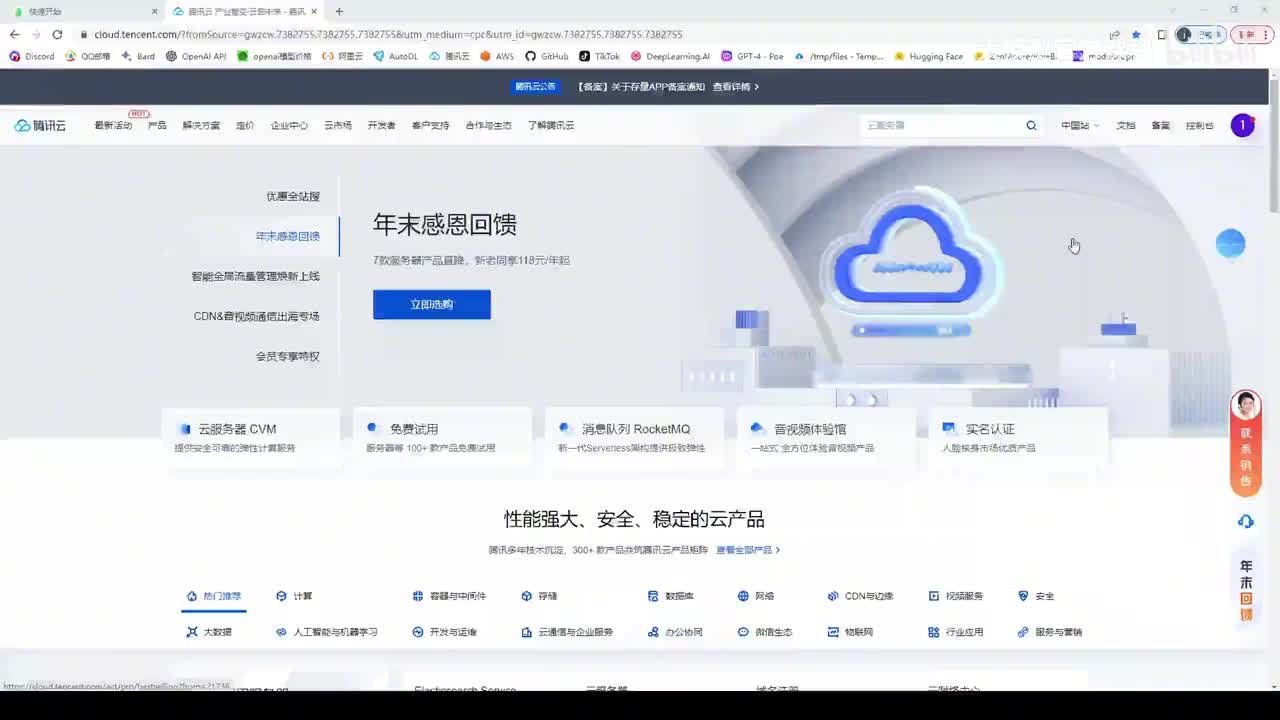Open the 免费试用 card
1280x720 pixels.
(x=443, y=437)
